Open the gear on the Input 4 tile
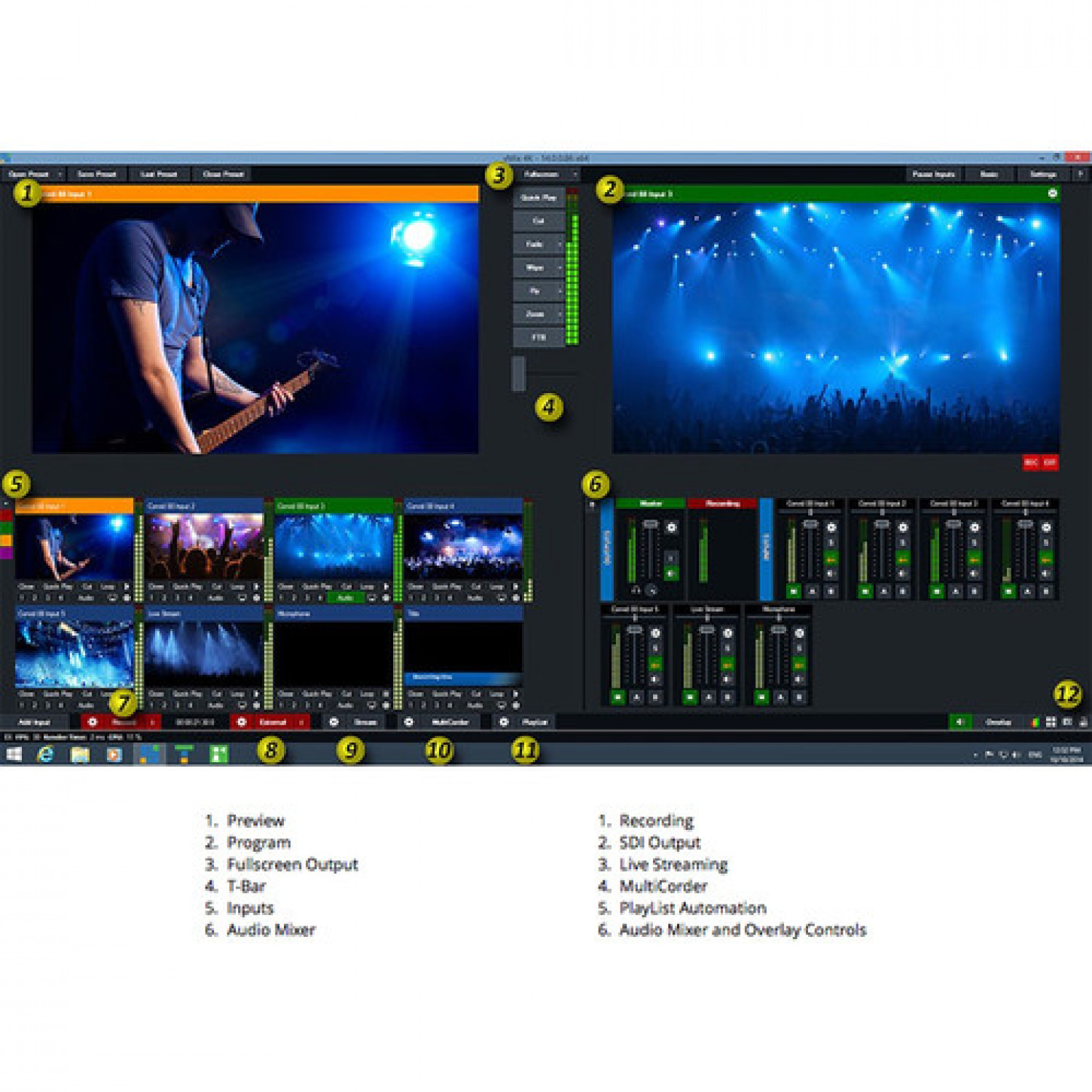 (x=516, y=598)
